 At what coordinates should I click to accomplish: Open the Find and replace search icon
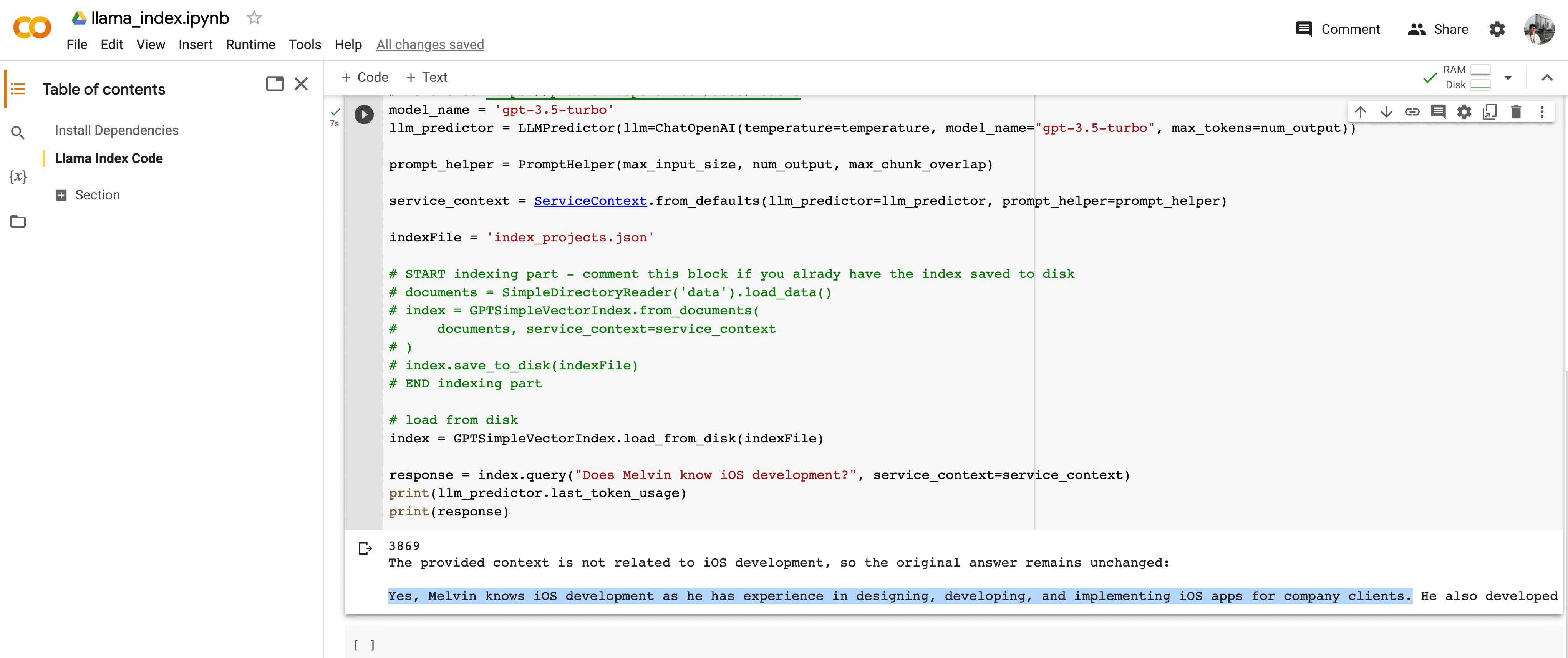(18, 132)
